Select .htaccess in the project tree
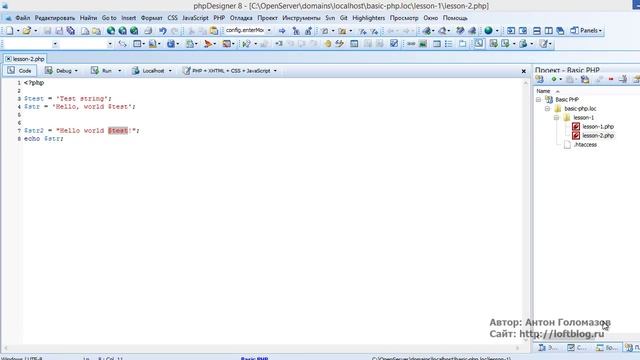 (585, 144)
